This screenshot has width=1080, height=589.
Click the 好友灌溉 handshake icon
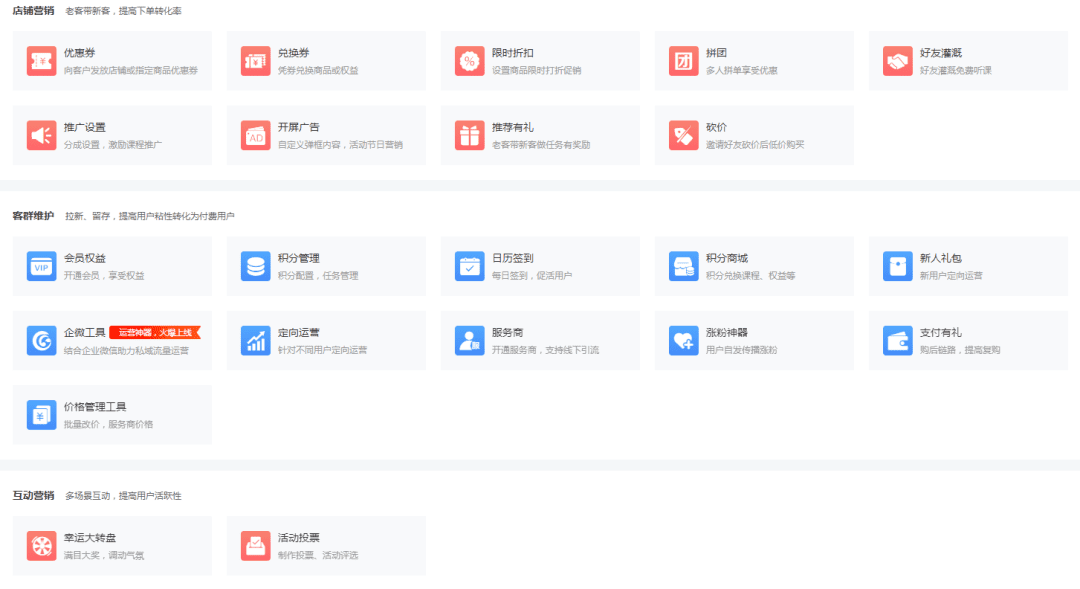point(897,61)
